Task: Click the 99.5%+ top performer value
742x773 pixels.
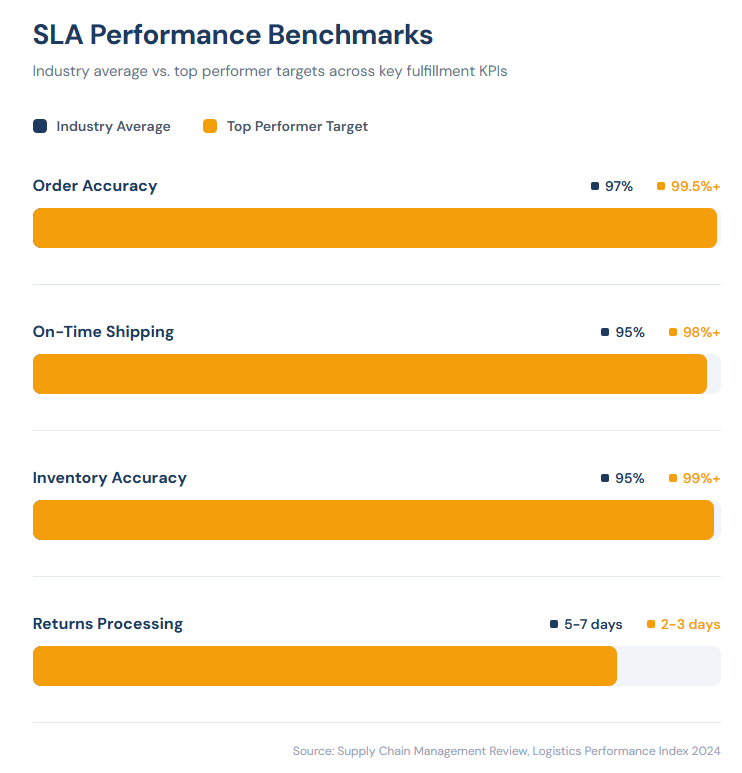Action: click(x=695, y=186)
